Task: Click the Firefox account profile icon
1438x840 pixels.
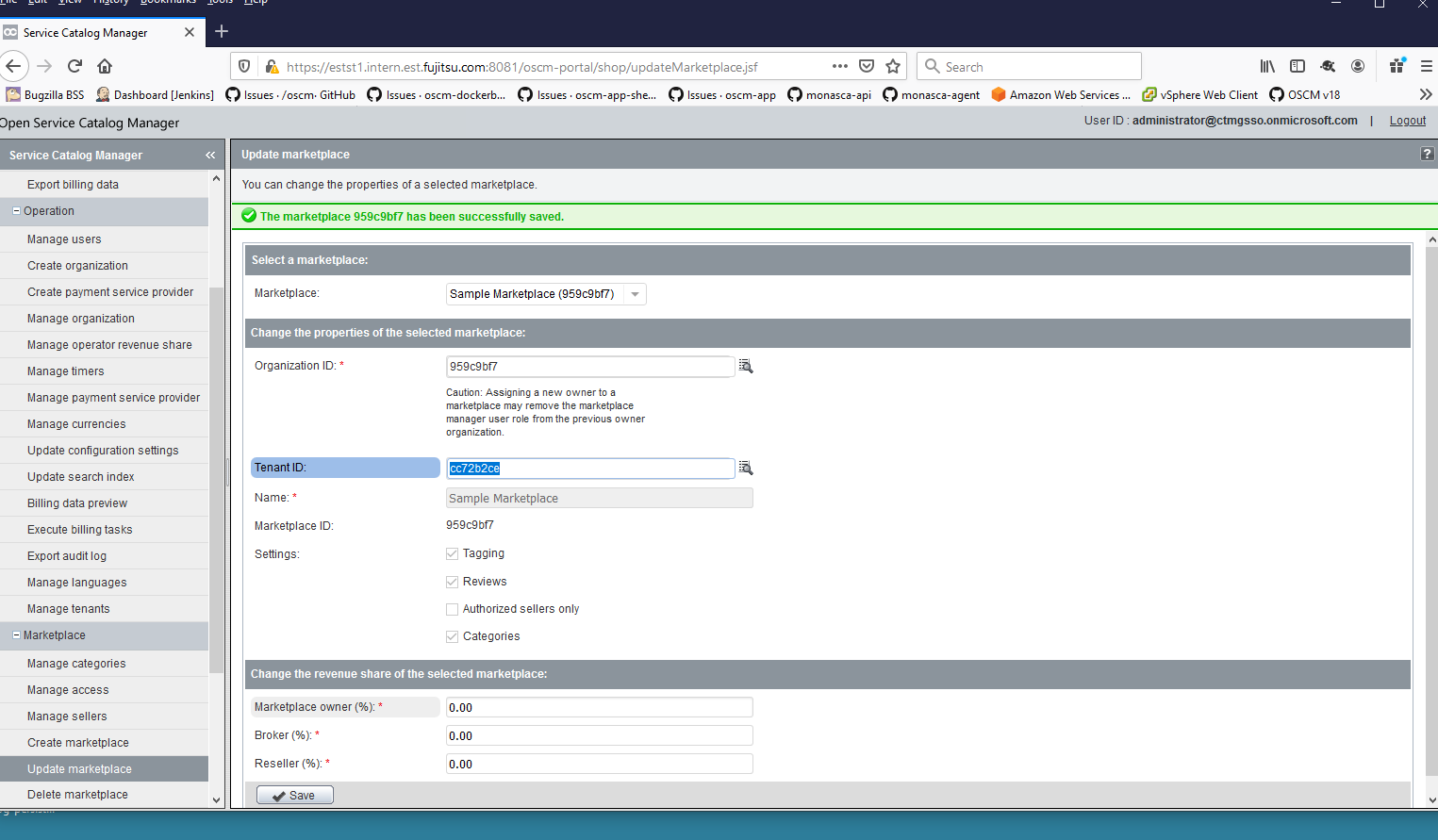Action: point(1358,66)
